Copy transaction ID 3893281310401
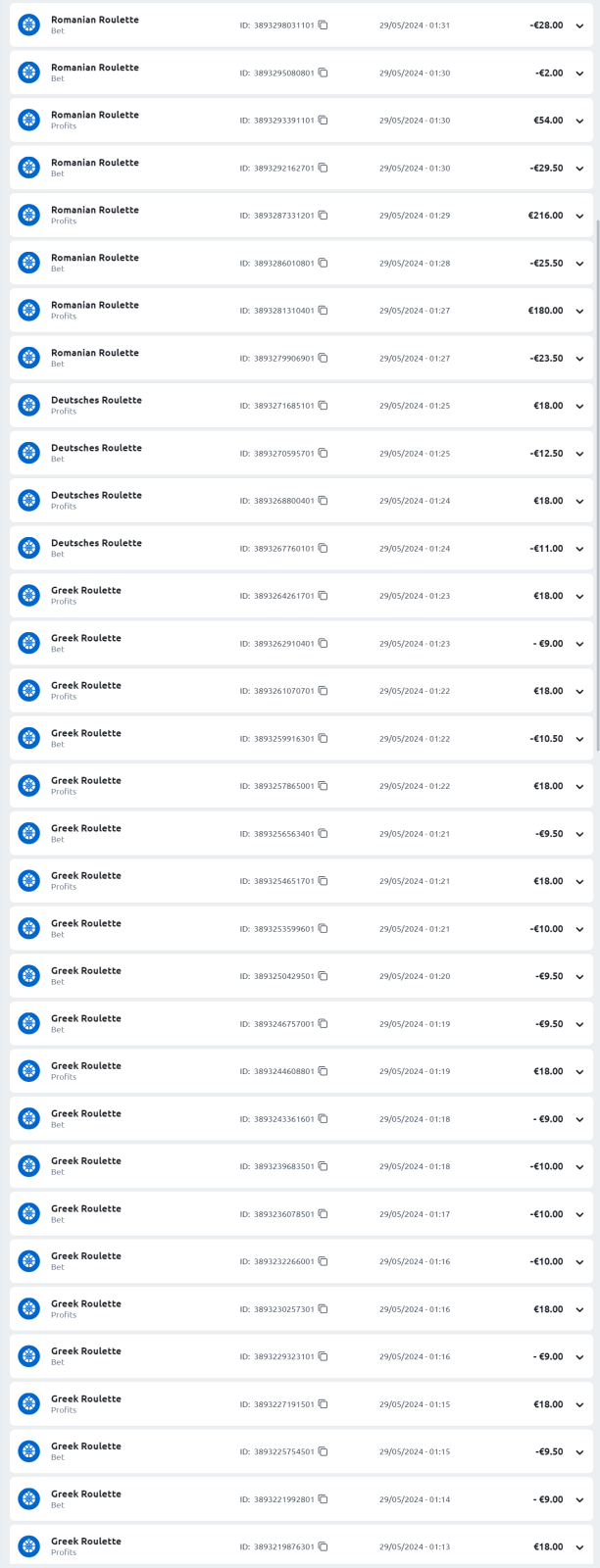 (324, 311)
